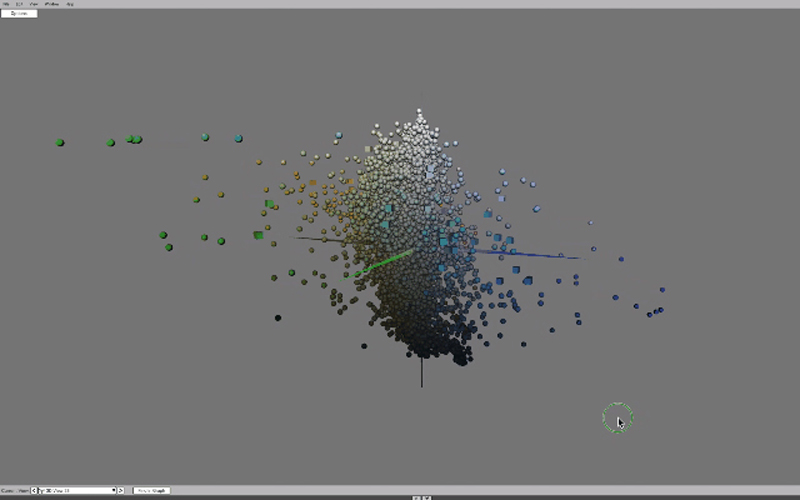
Task: Click the blue axis line extending right
Action: point(540,256)
